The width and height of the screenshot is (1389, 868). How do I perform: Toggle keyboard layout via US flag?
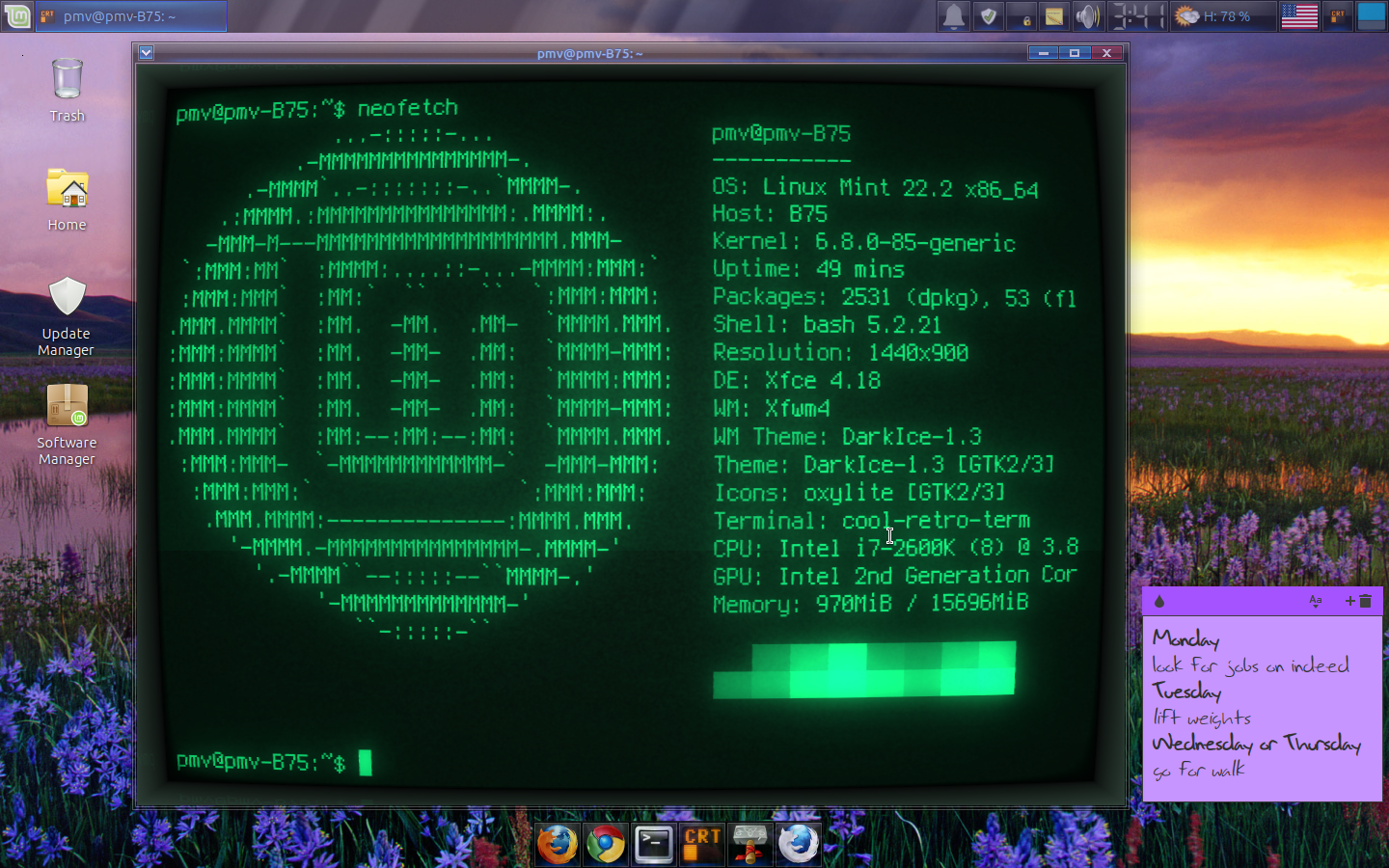tap(1299, 16)
